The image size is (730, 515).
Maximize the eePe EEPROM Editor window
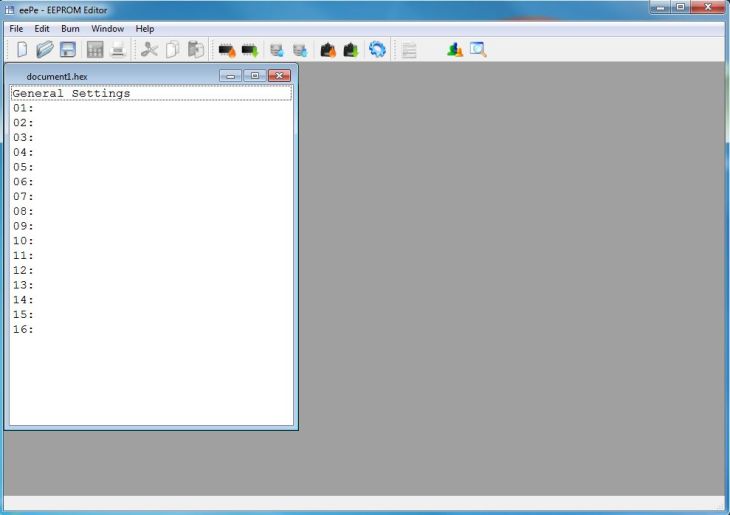pos(680,7)
